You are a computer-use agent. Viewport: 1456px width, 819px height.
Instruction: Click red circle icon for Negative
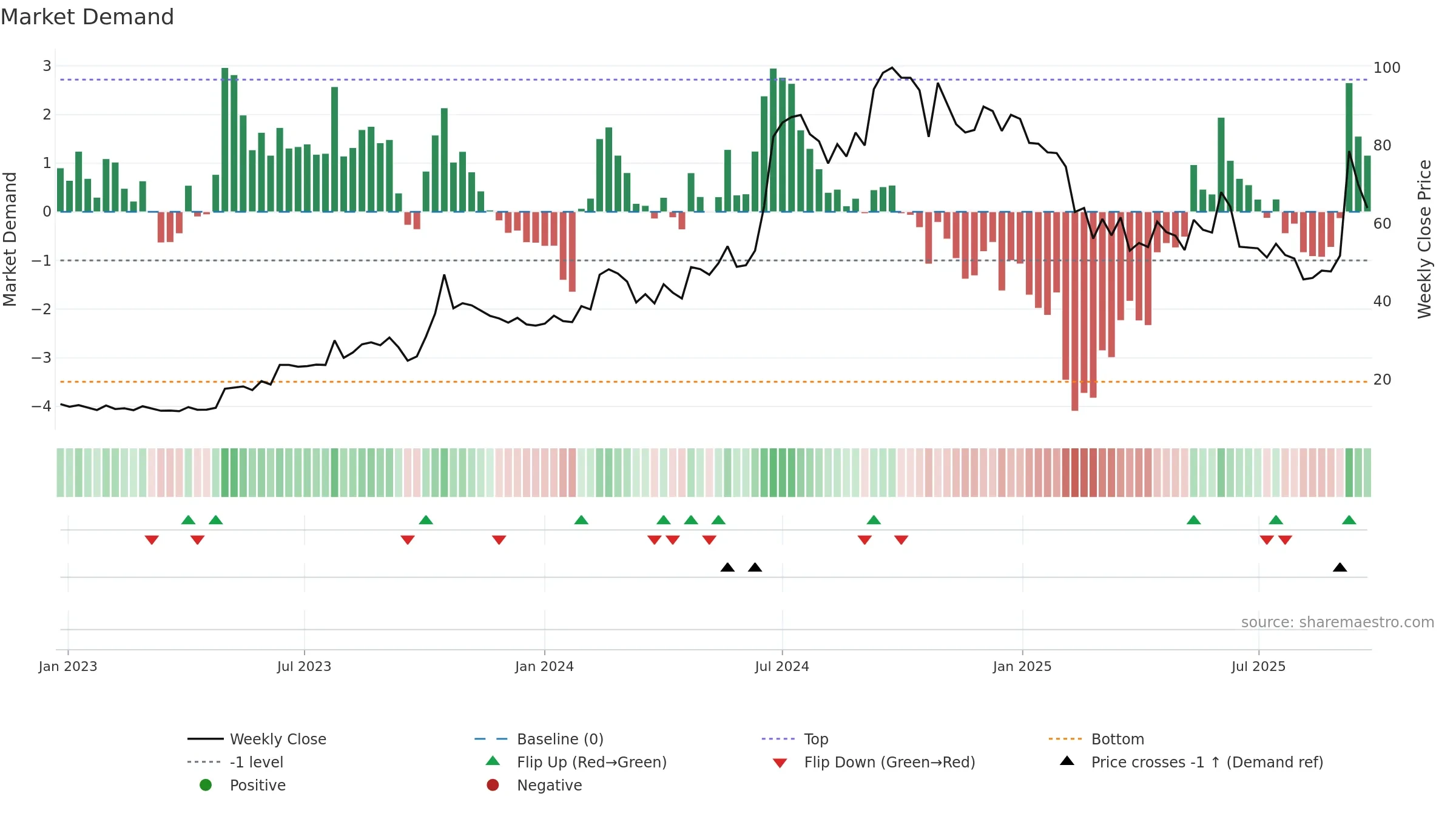click(x=493, y=785)
